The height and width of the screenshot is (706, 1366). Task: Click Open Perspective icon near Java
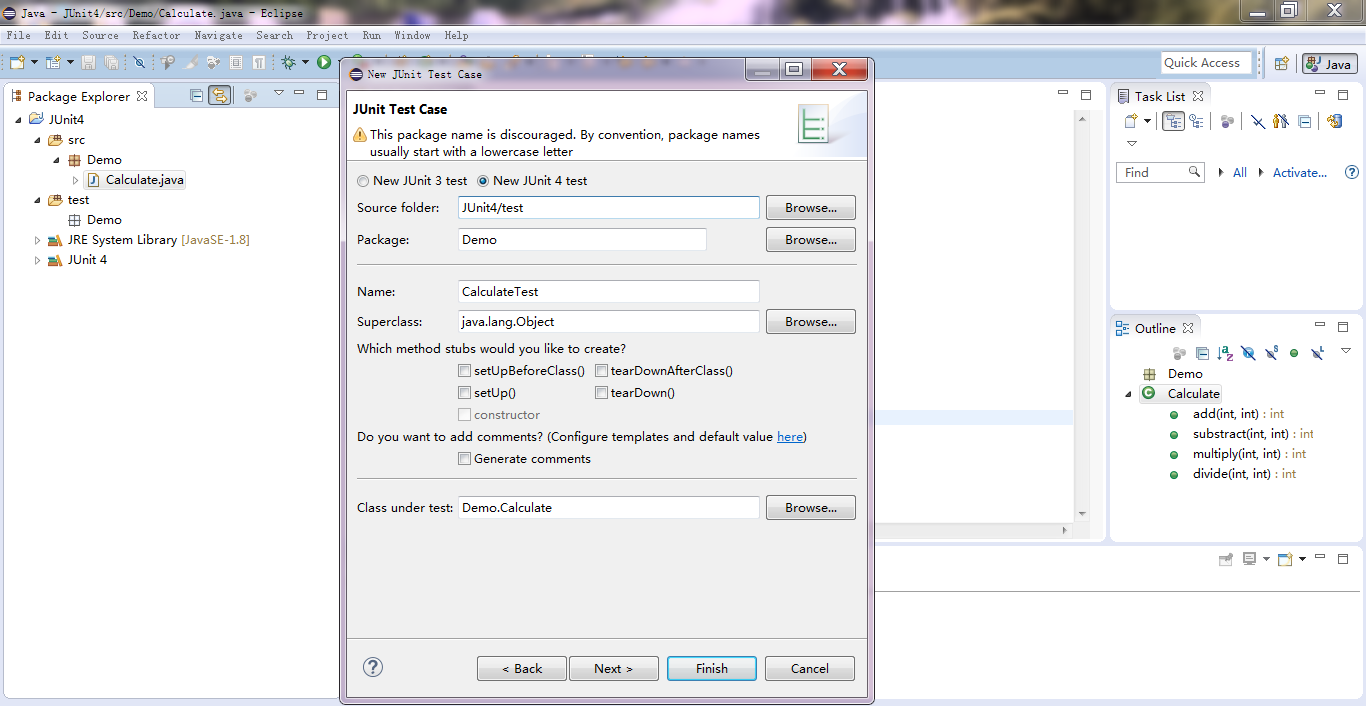(x=1281, y=63)
